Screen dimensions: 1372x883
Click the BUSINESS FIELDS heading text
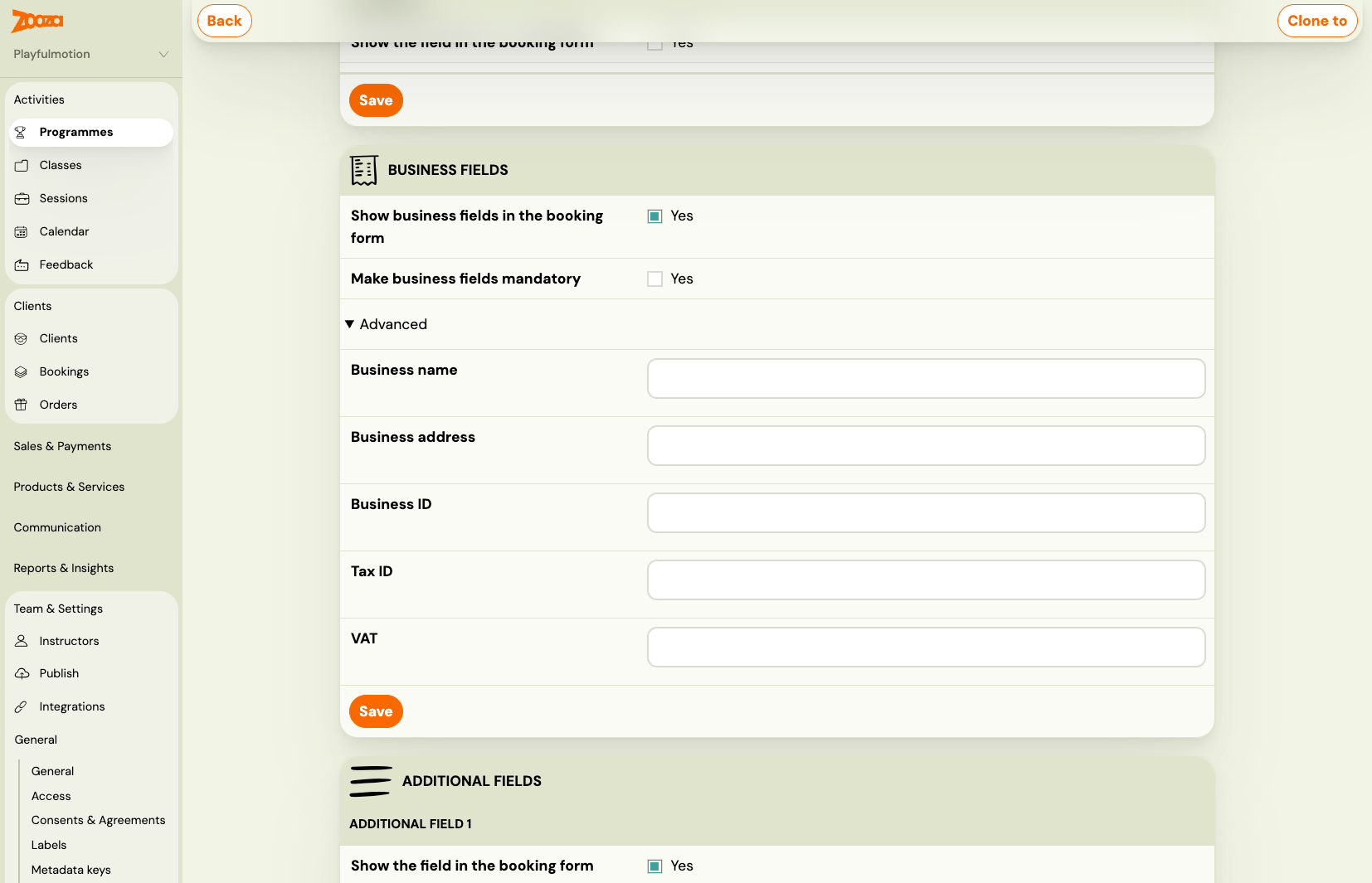(448, 170)
